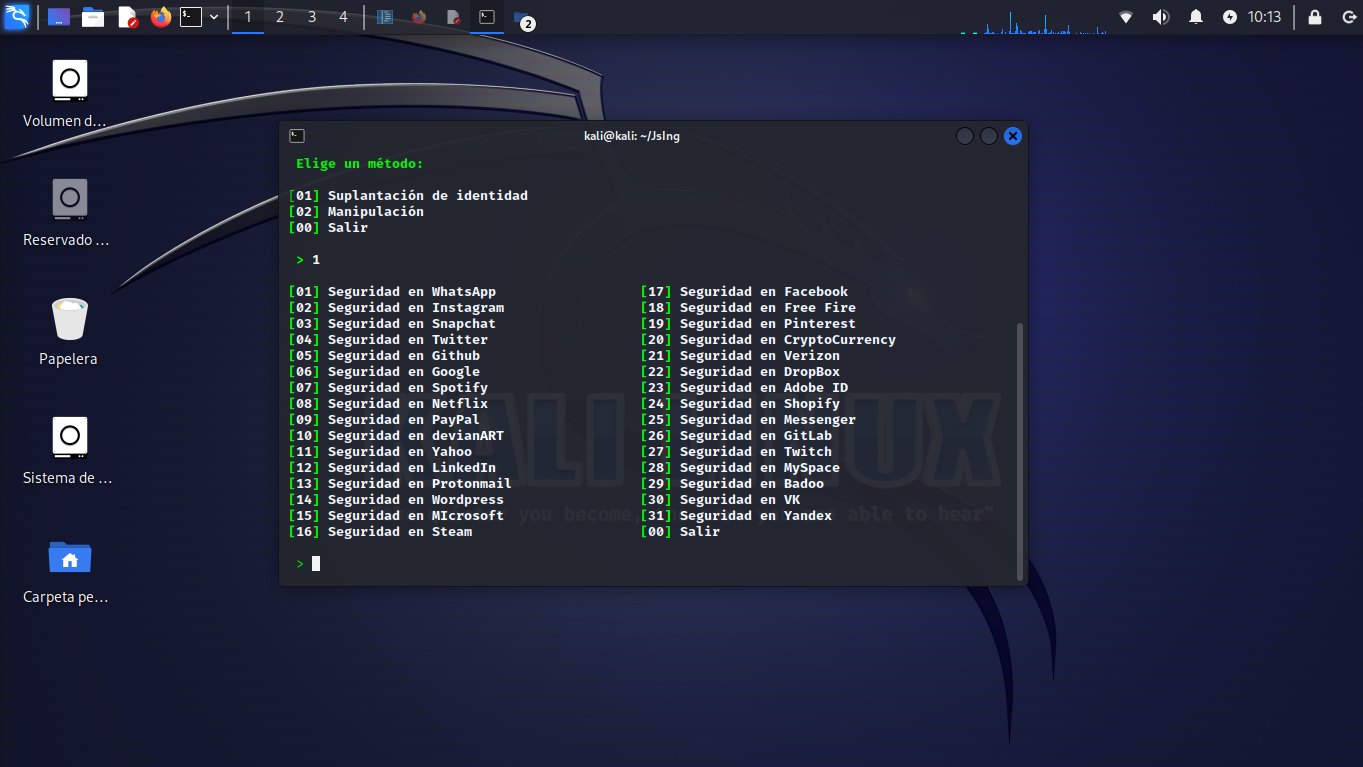Click 'Seguridad en Github' entry

[x=404, y=356]
